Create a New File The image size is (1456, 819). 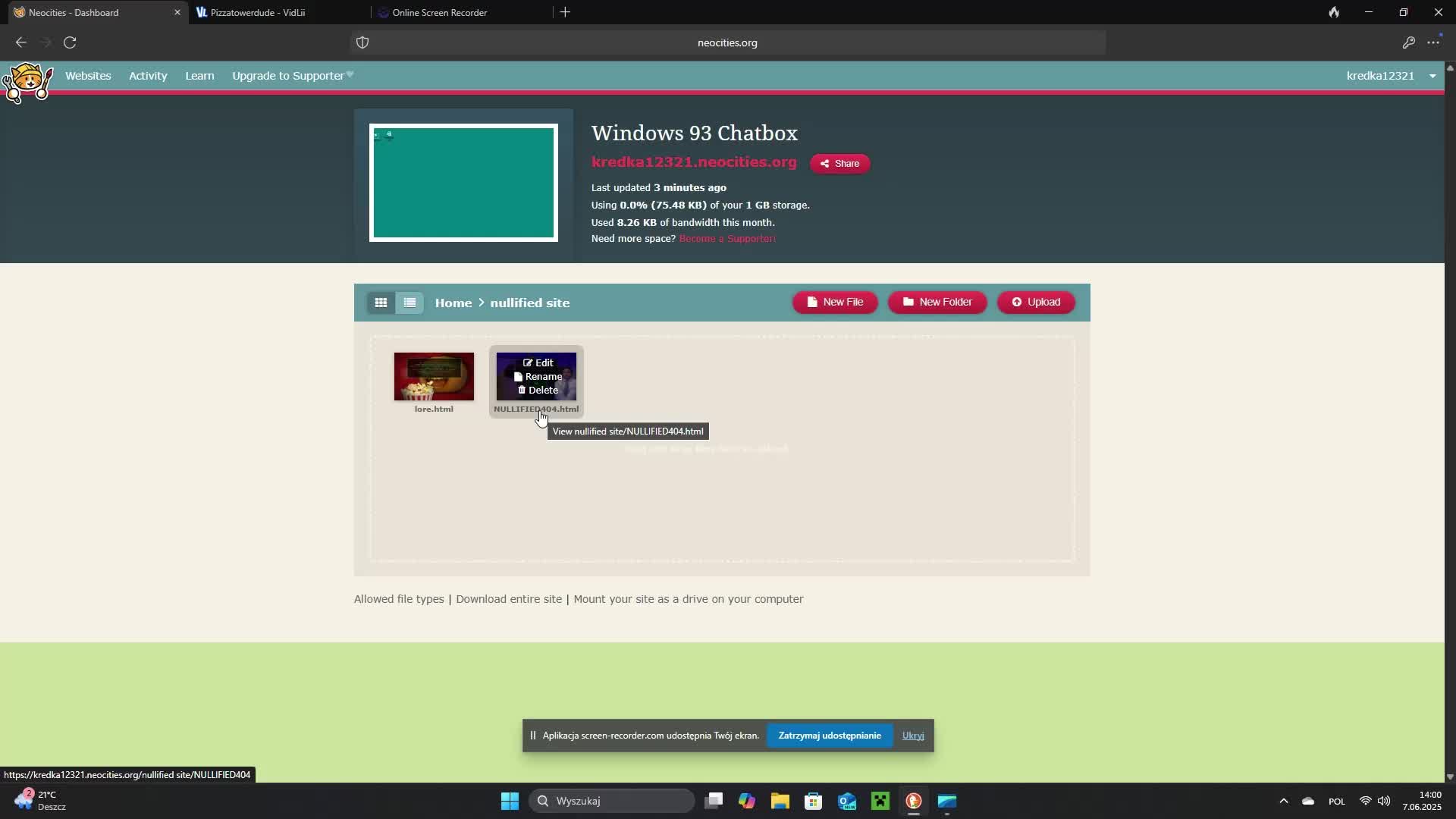click(835, 302)
